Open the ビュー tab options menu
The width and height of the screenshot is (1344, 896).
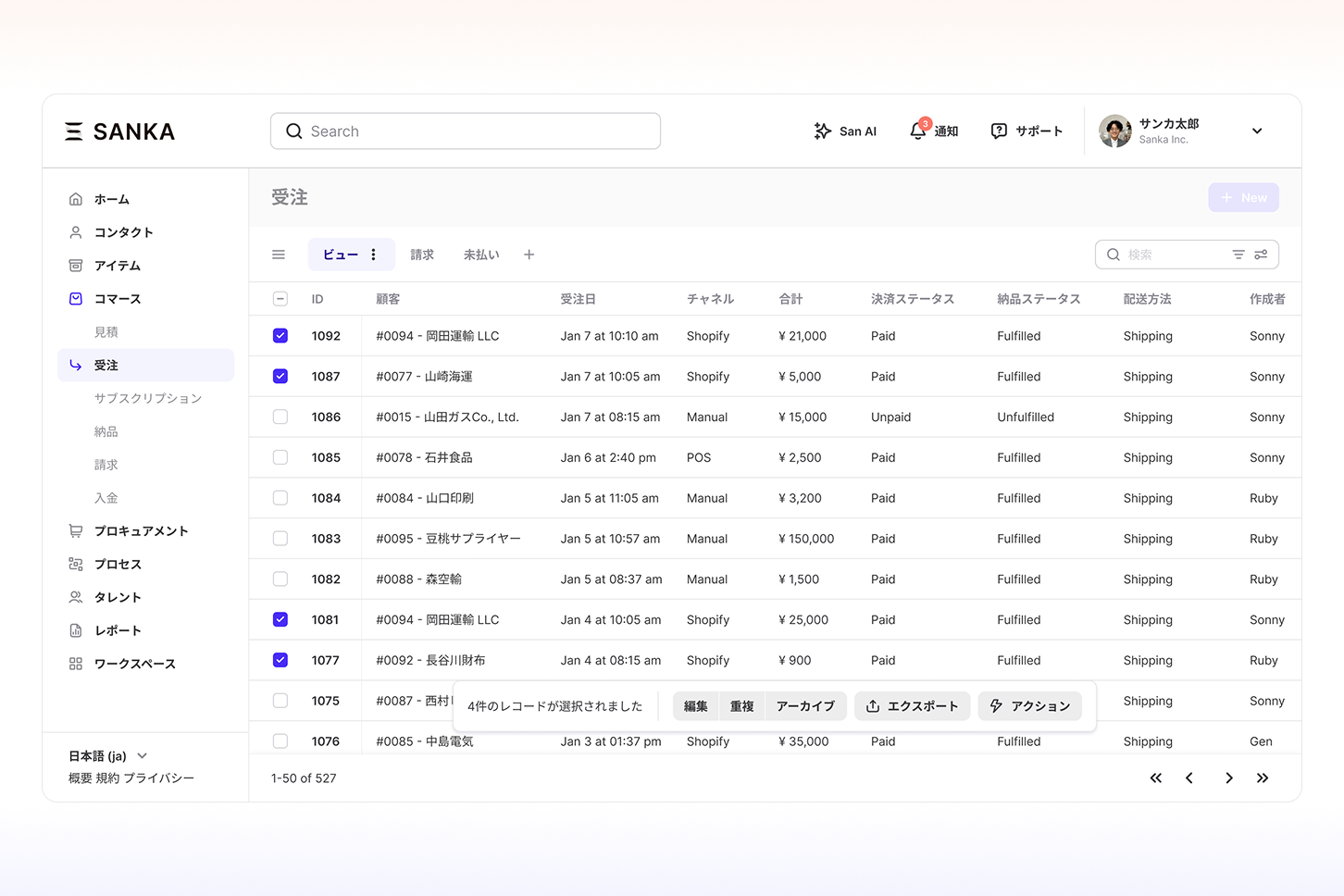(374, 255)
